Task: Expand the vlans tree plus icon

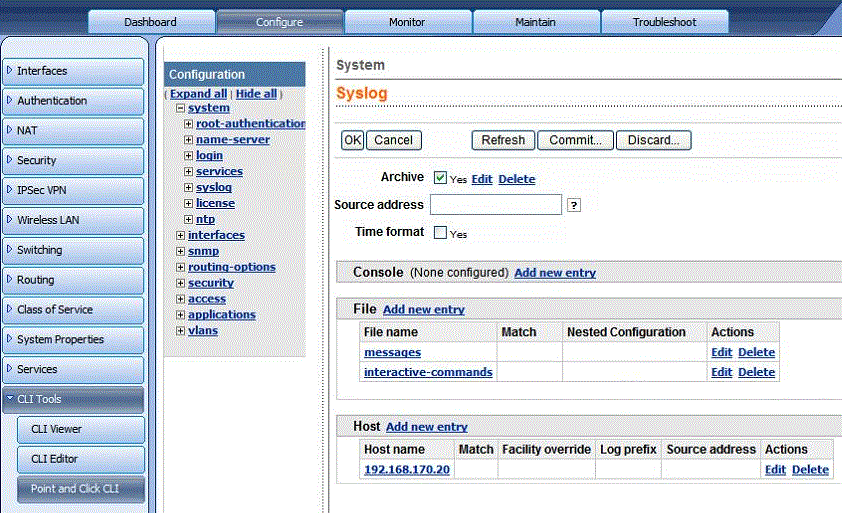Action: (x=180, y=331)
